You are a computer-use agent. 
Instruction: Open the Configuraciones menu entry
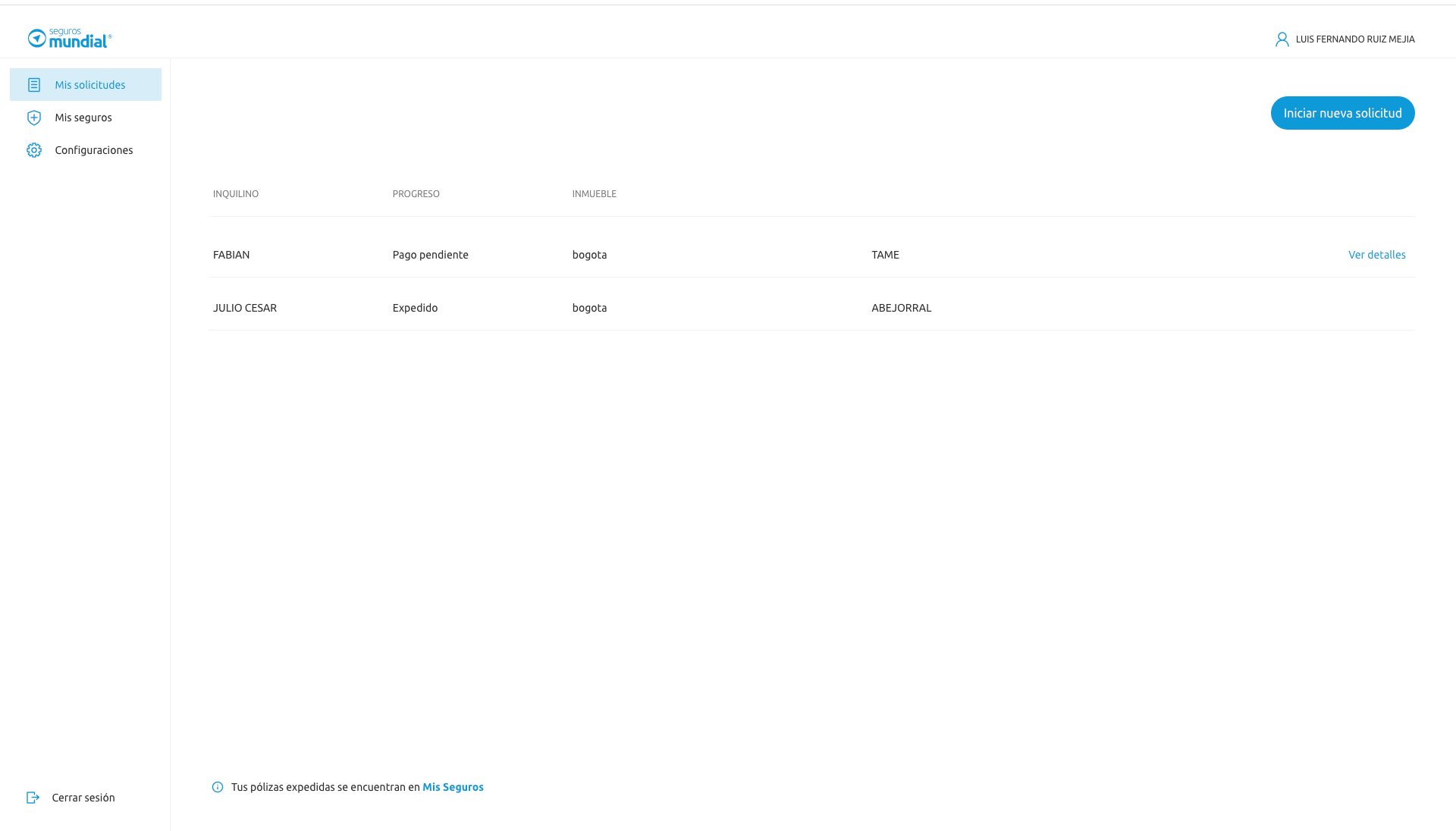pos(93,150)
